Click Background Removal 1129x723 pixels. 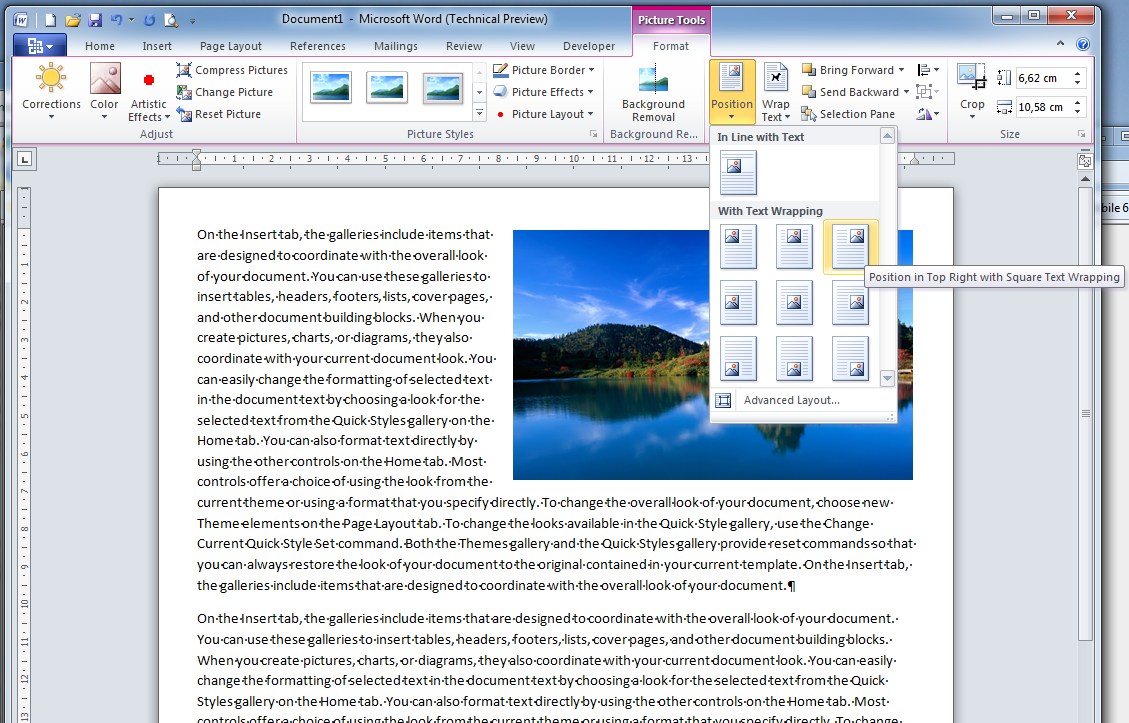coord(653,92)
